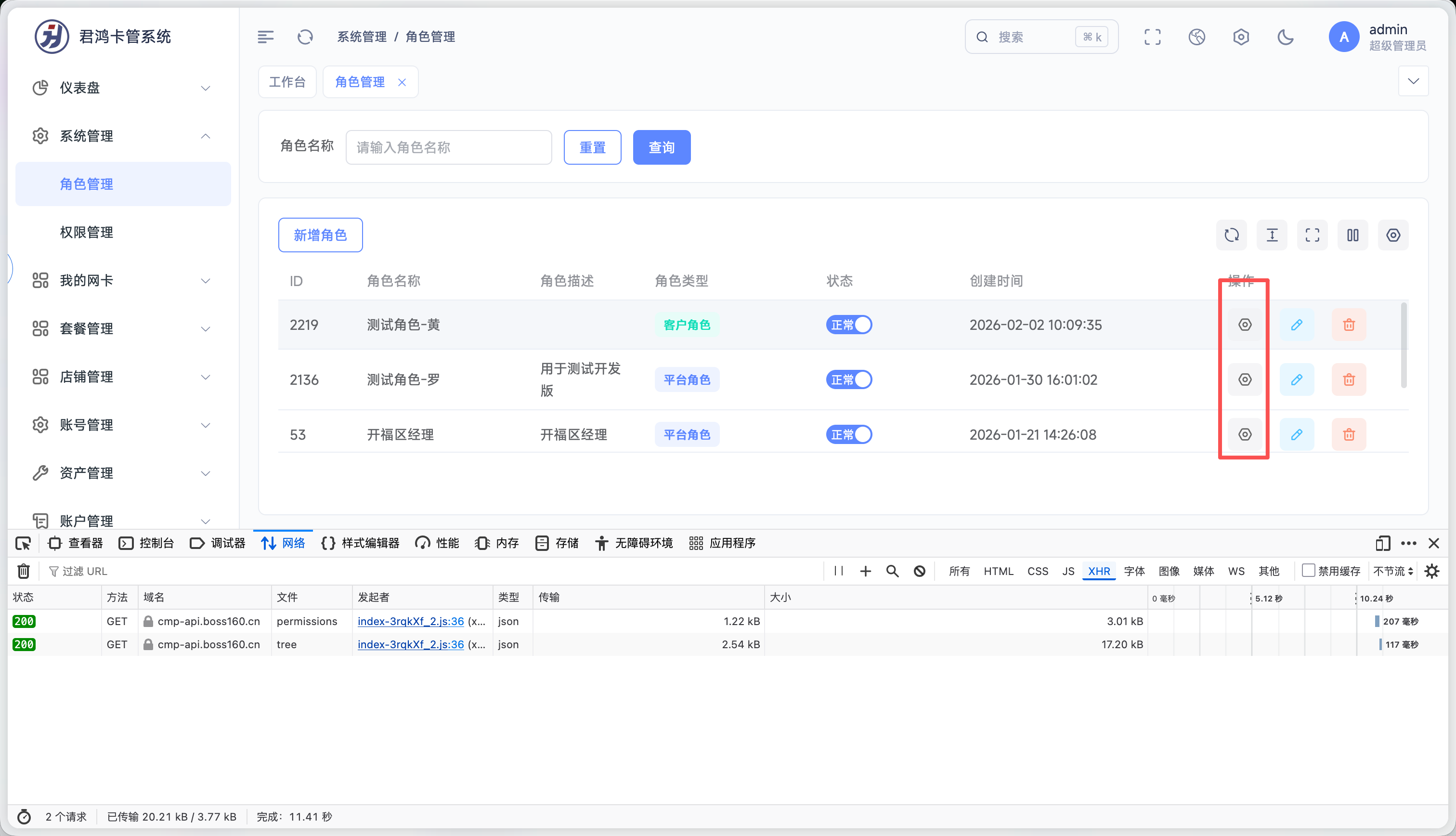Click the sidebar collapse menu icon
The height and width of the screenshot is (836, 1456).
(265, 38)
